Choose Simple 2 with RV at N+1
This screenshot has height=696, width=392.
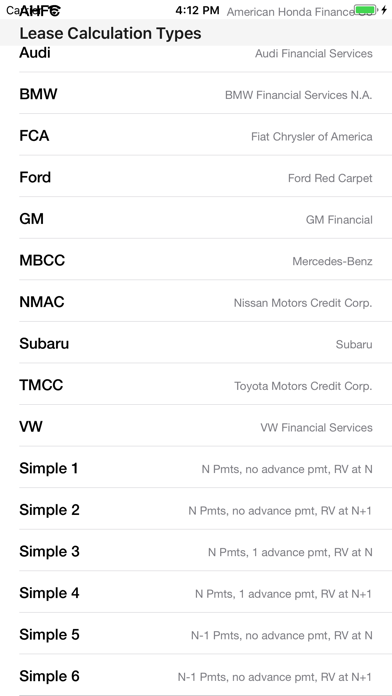click(x=196, y=509)
